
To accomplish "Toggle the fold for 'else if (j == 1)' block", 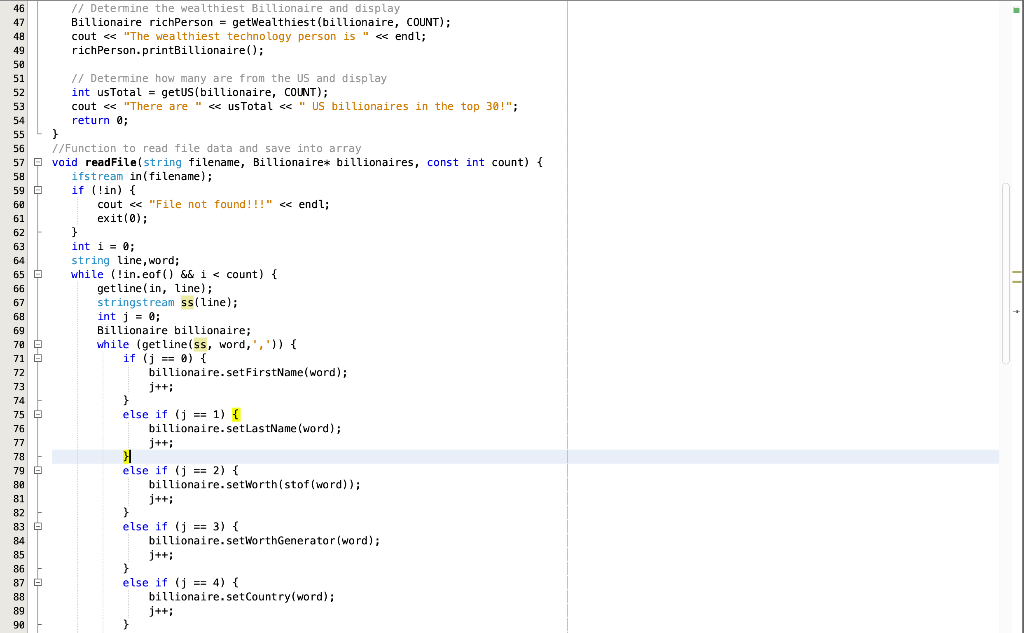I will click(37, 414).
